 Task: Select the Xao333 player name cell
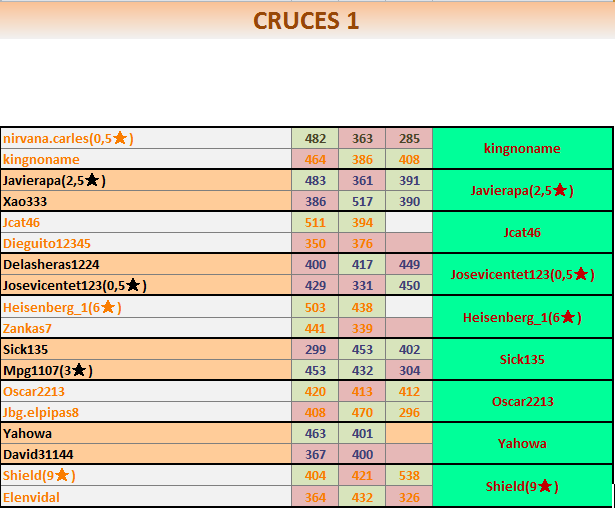point(145,201)
